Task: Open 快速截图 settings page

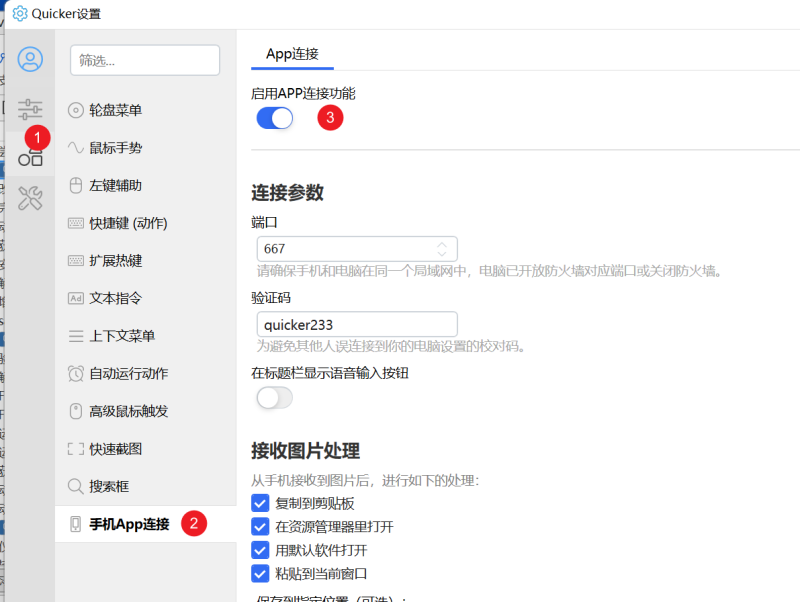Action: point(145,449)
